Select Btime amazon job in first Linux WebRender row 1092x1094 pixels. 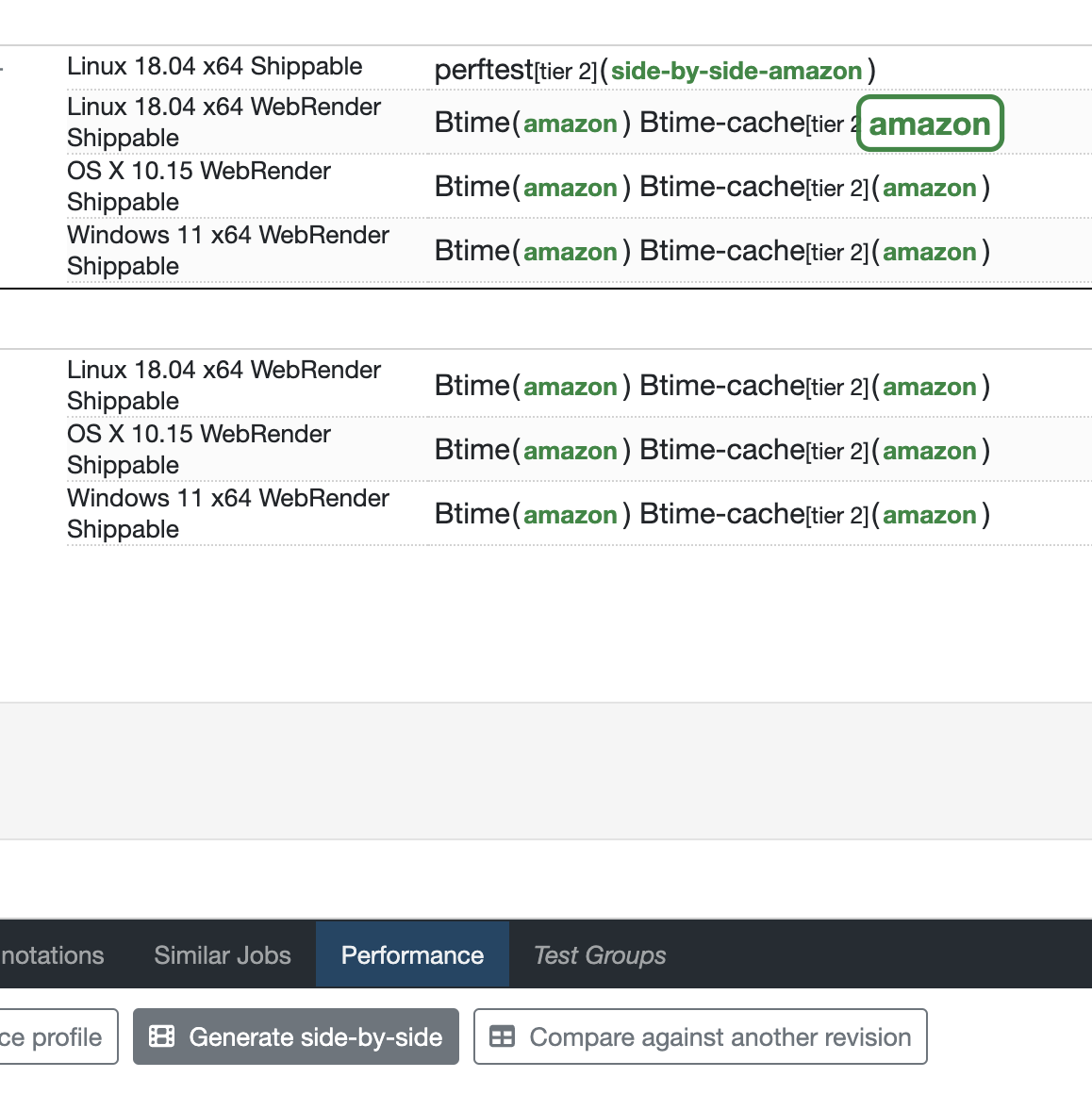point(570,124)
